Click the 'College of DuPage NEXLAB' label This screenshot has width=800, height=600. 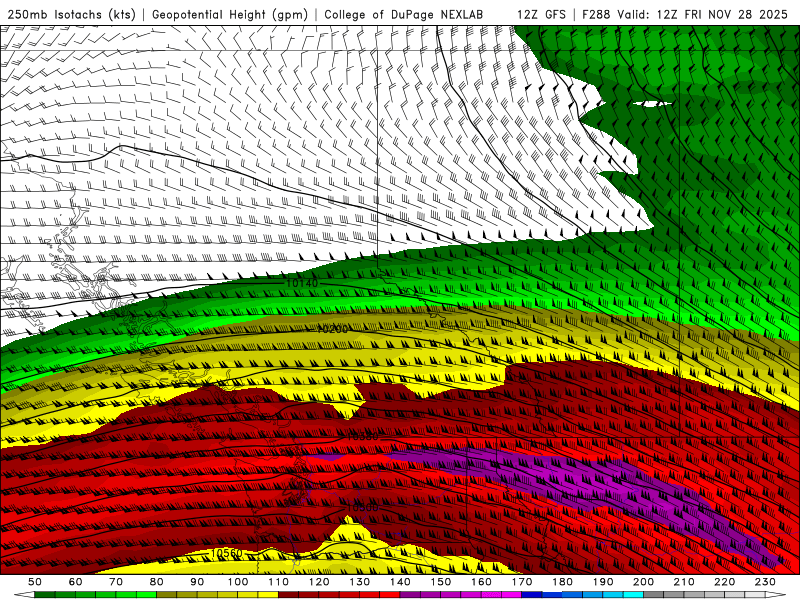(404, 15)
